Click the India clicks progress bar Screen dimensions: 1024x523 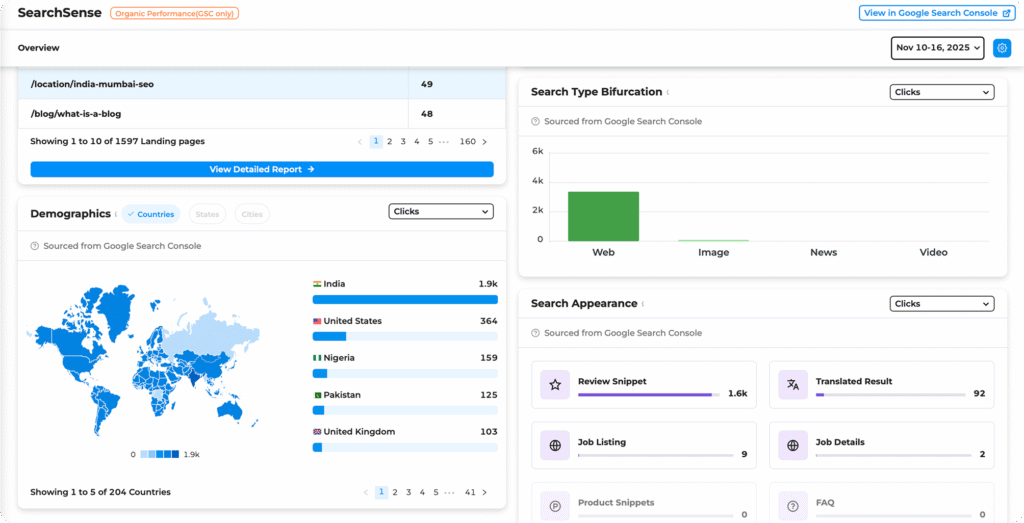405,299
